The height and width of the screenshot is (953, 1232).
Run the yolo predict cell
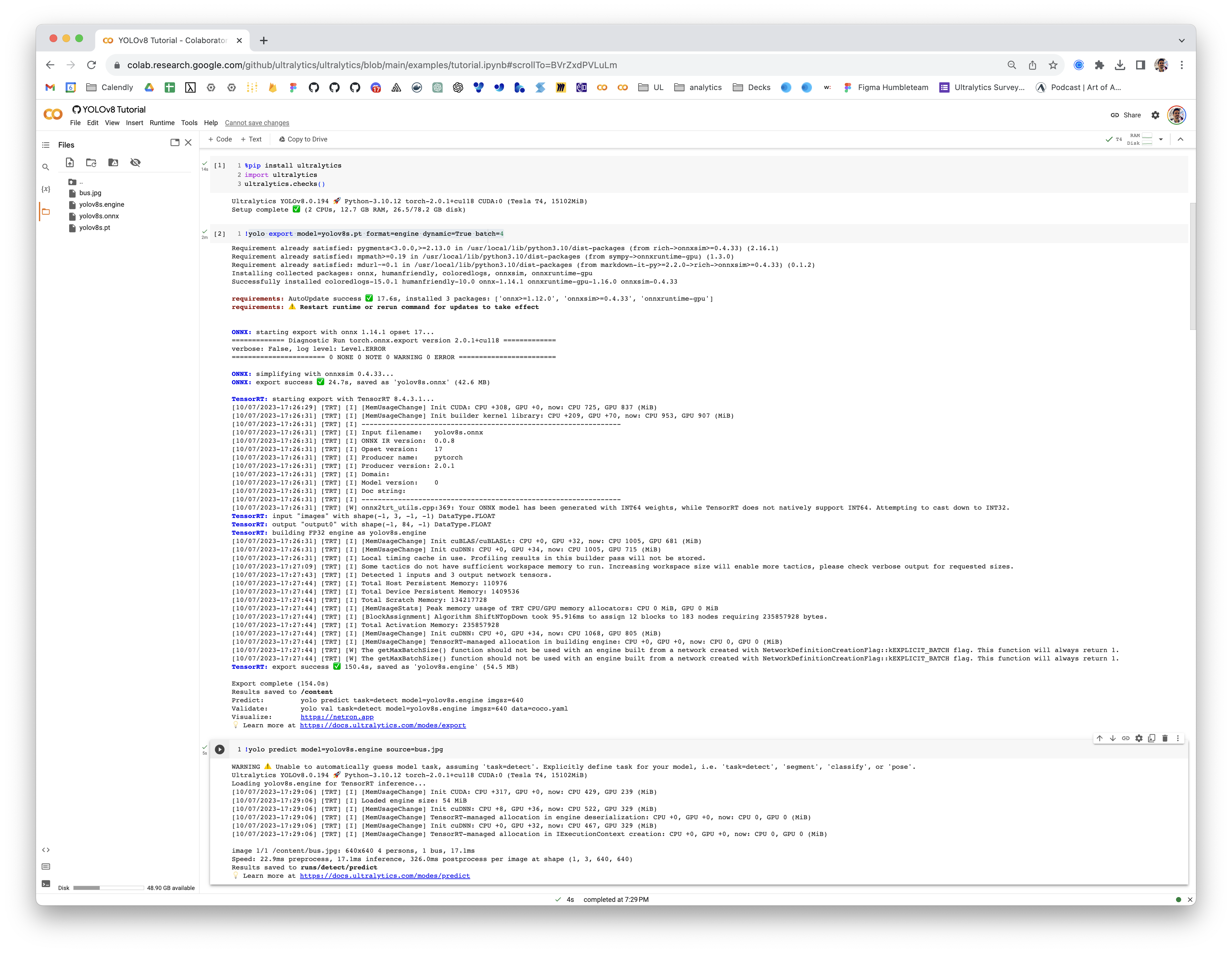click(220, 749)
